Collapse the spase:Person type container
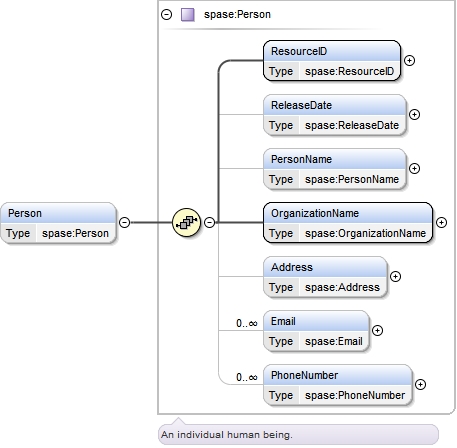The height and width of the screenshot is (448, 457). (x=166, y=15)
